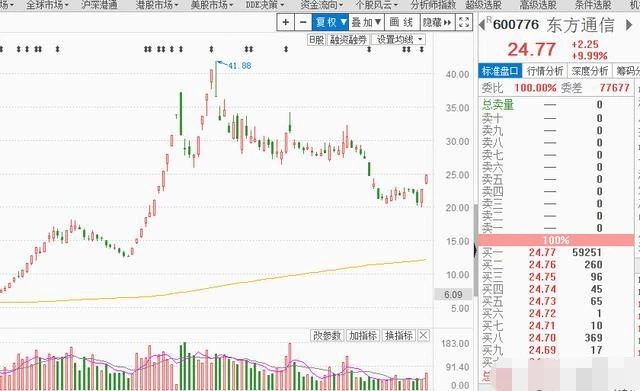Click the 买四 bid row at 24.74
The image size is (640, 391).
tap(556, 289)
